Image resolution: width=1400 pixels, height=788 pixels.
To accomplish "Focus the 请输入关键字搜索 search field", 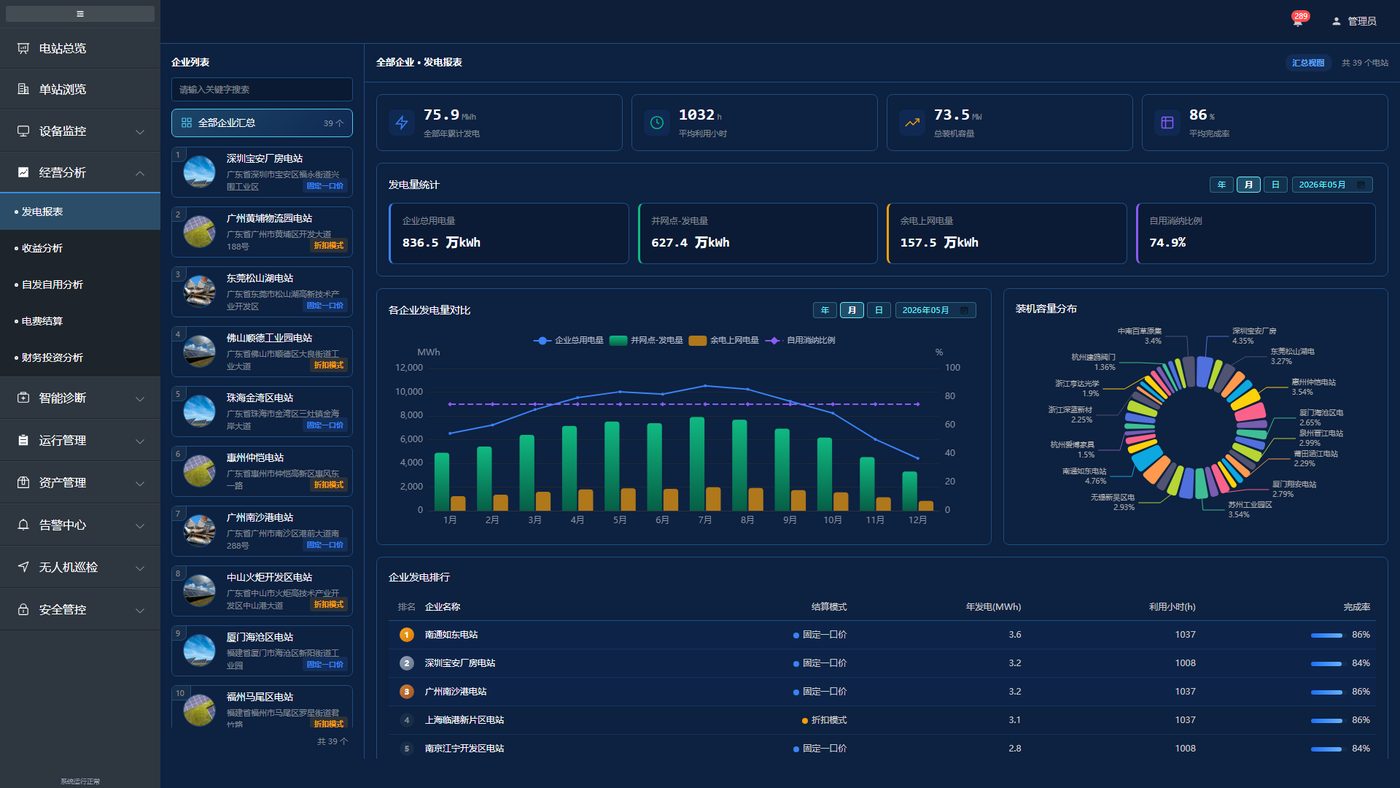I will pos(262,90).
